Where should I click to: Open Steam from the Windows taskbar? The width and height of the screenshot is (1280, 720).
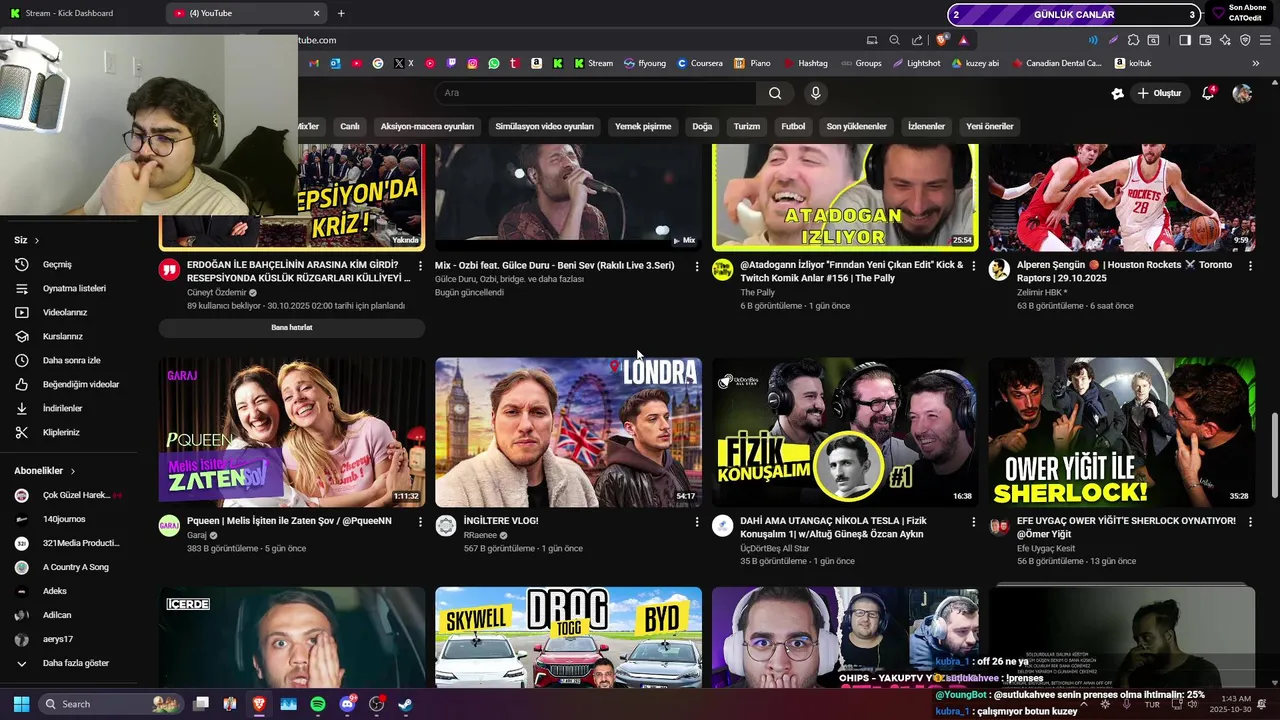[406, 704]
